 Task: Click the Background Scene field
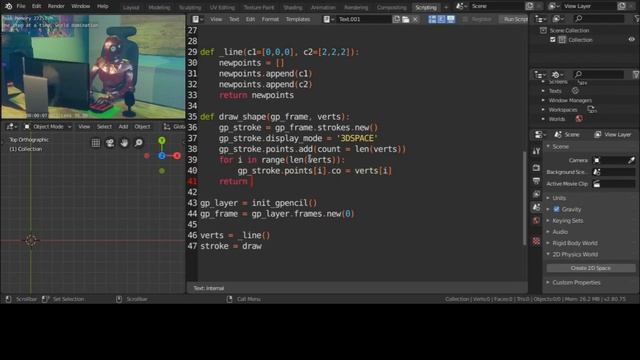[x=614, y=172]
